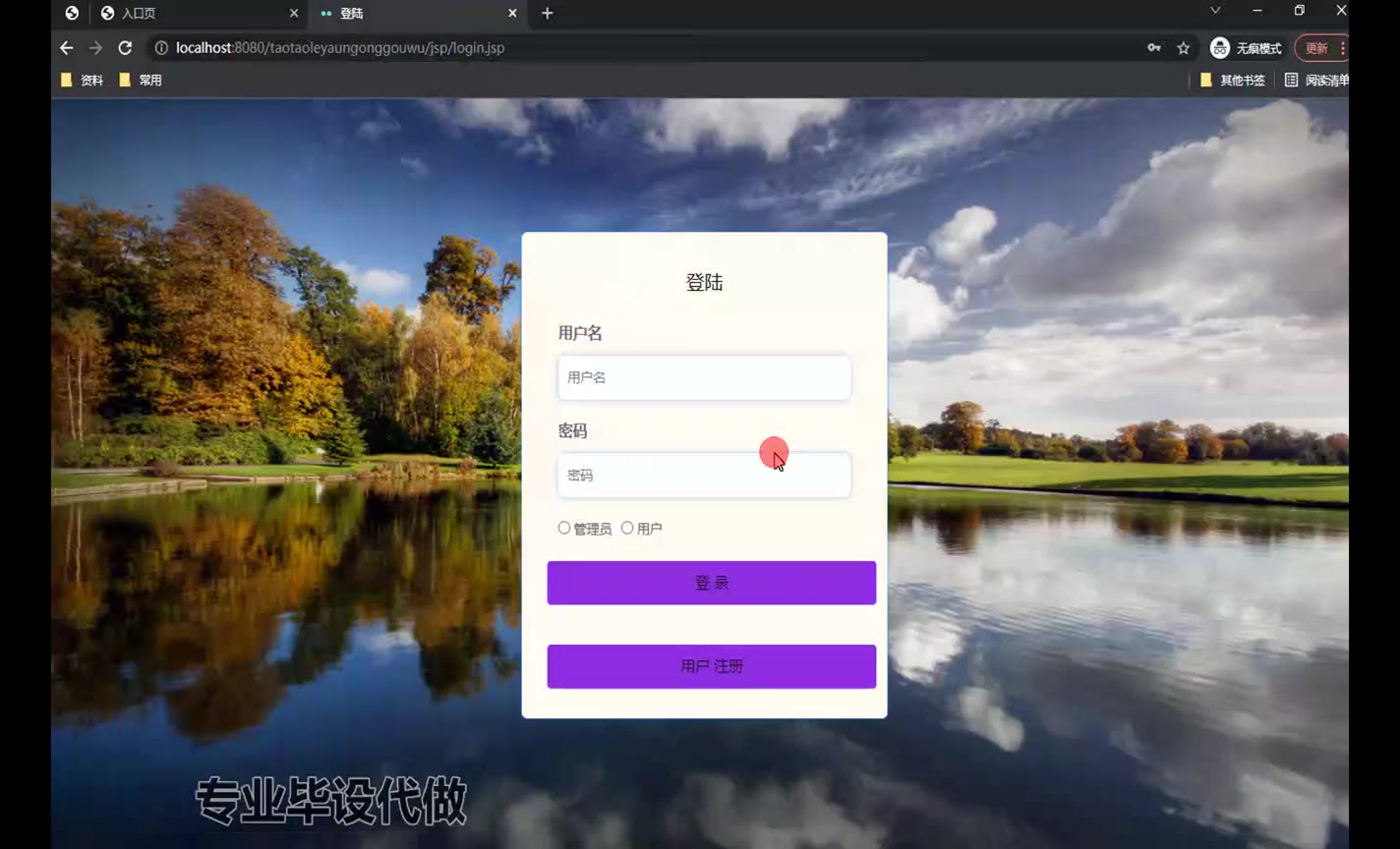Open the 资料 bookmarks folder
This screenshot has width=1400, height=849.
[83, 81]
